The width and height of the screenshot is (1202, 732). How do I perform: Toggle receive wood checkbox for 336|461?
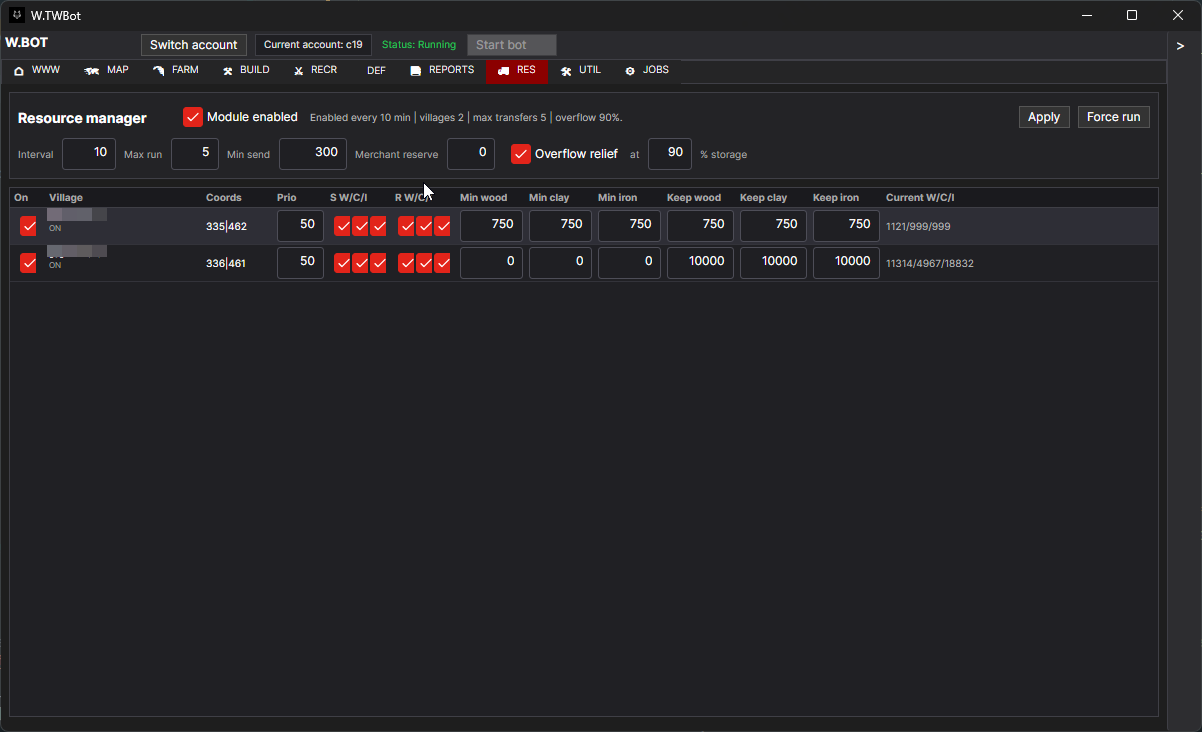(407, 263)
